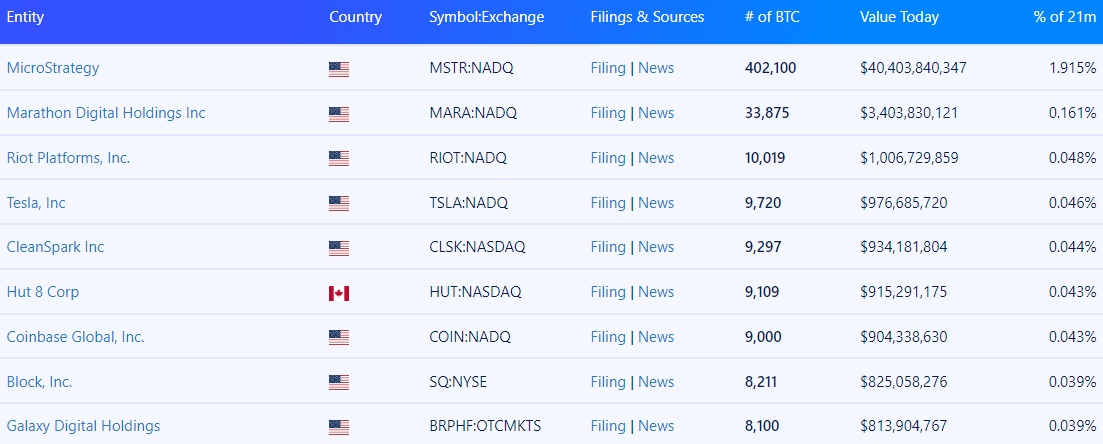Open the News link for Block, Inc.
Image resolution: width=1103 pixels, height=444 pixels.
click(x=656, y=382)
